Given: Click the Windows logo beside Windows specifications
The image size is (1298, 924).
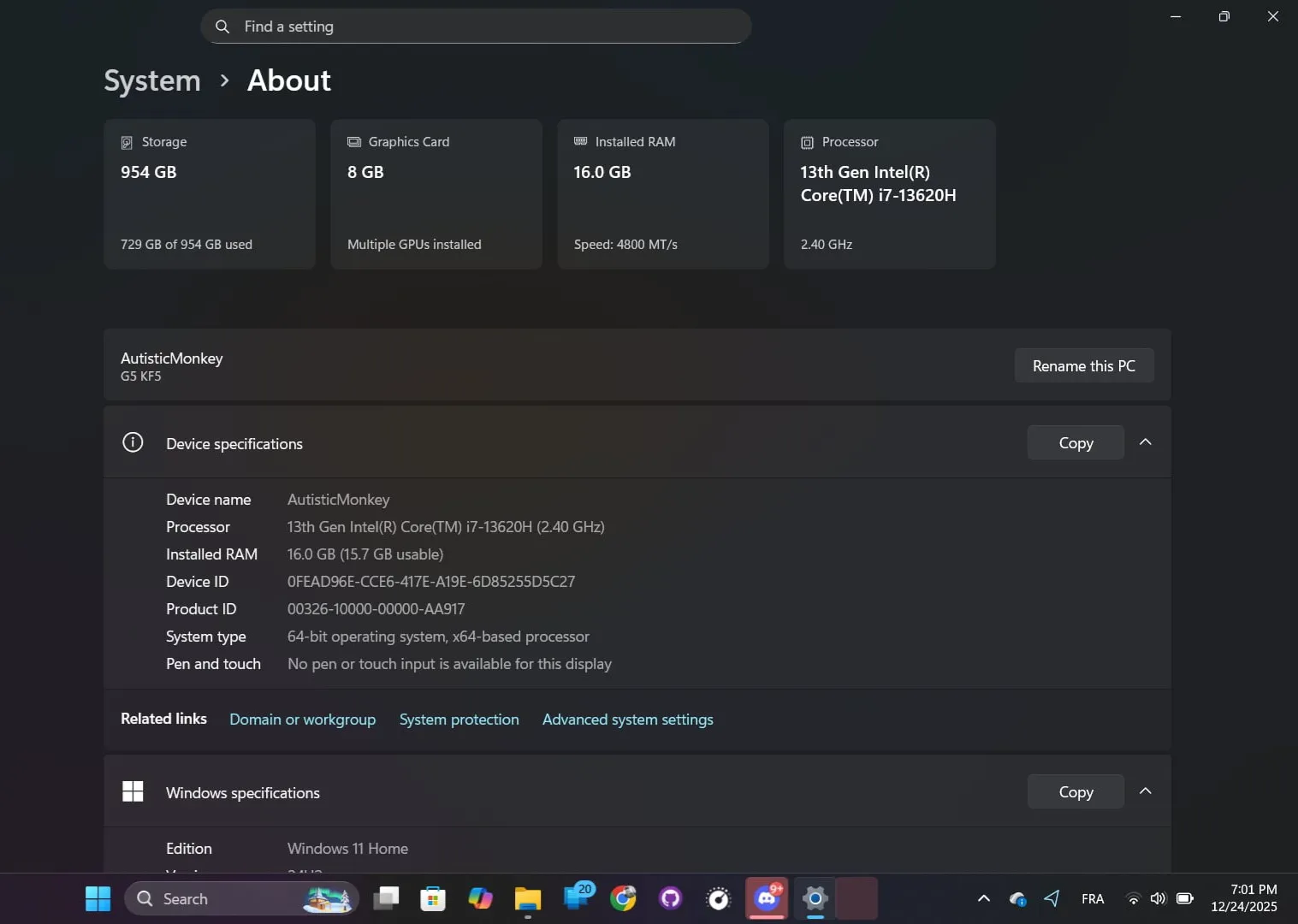Looking at the screenshot, I should (x=133, y=791).
